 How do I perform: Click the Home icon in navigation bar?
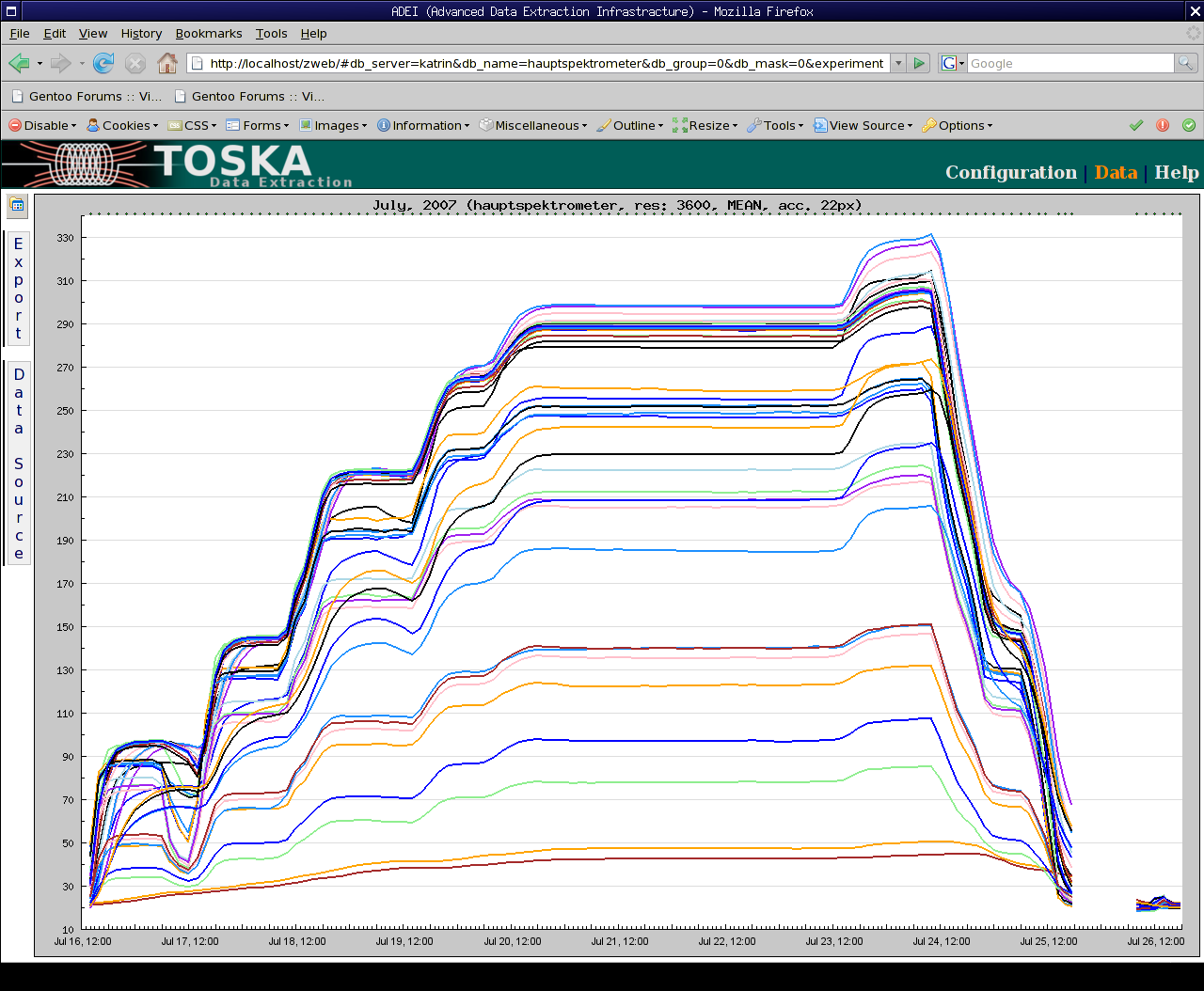click(x=167, y=63)
